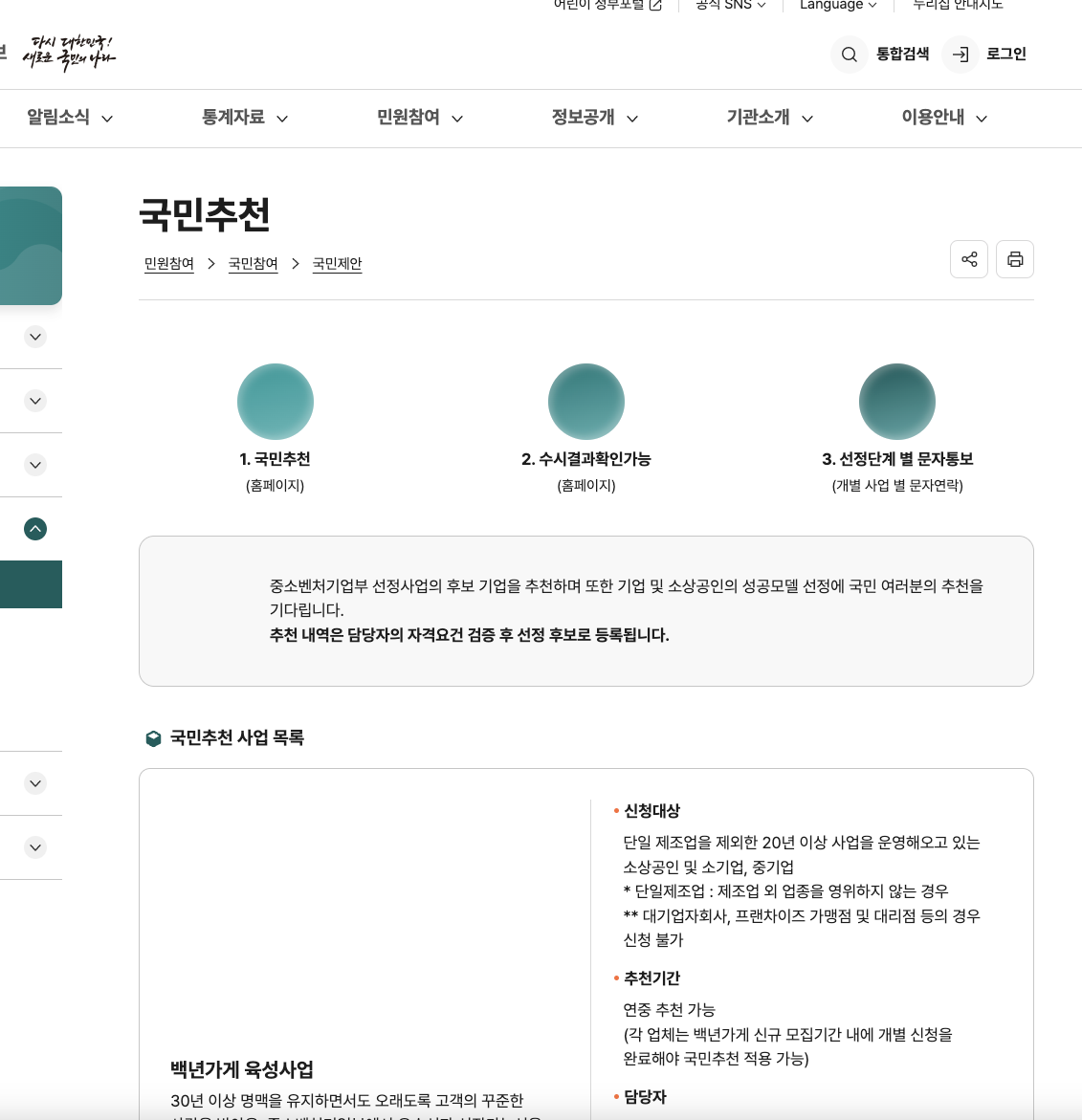
Task: Open the Language dropdown
Action: pos(838,6)
